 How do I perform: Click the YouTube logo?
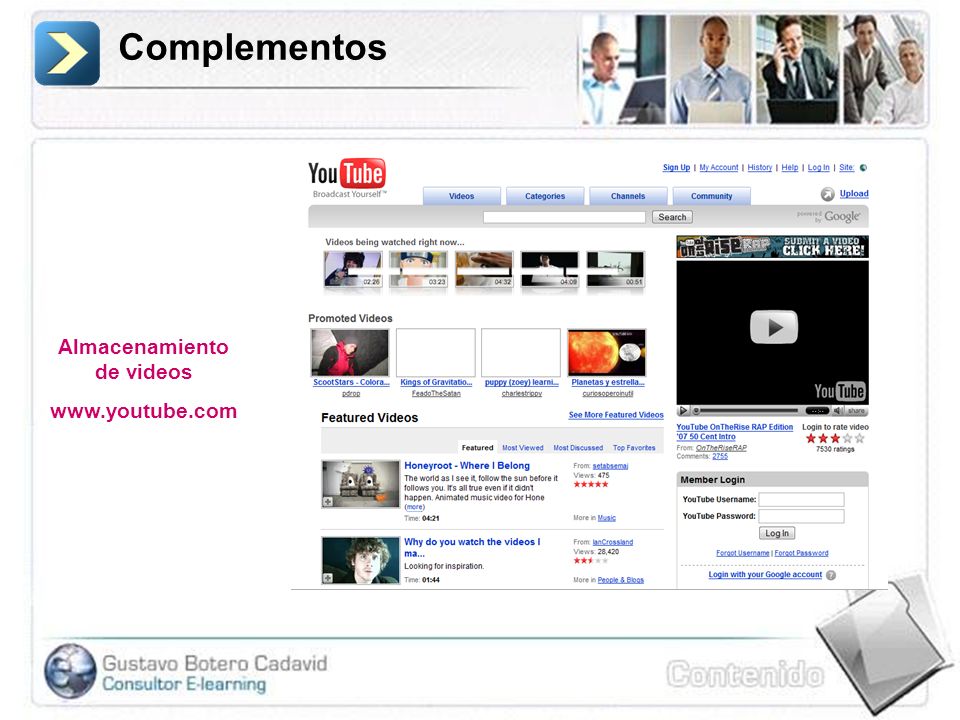[347, 178]
